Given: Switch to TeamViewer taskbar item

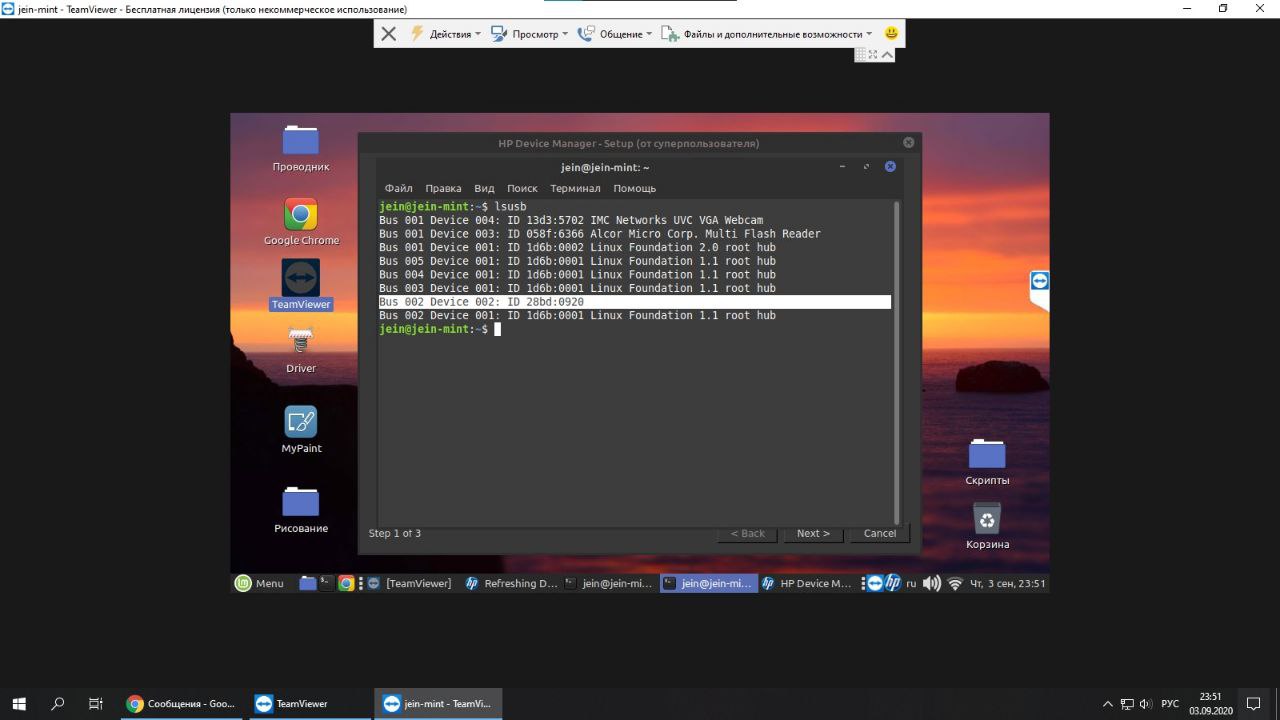Looking at the screenshot, I should 309,704.
